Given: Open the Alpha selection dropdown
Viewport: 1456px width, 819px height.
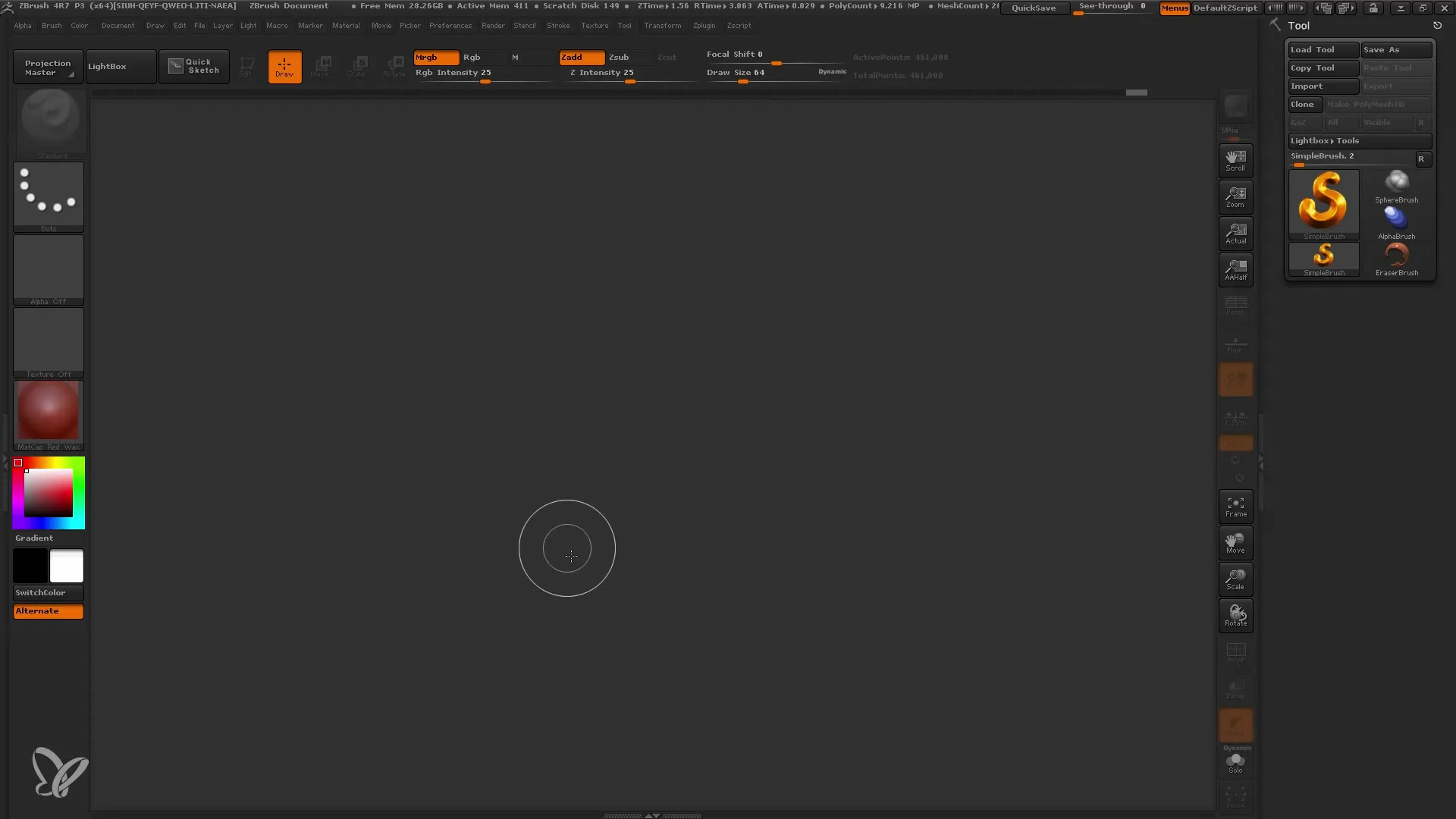Looking at the screenshot, I should point(48,269).
